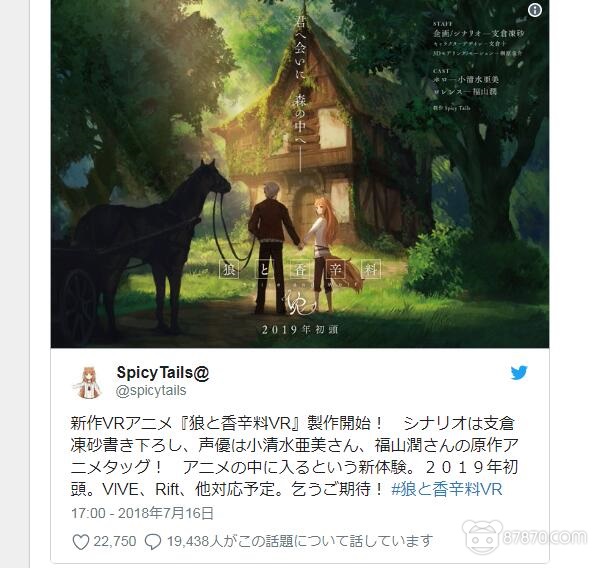View the 19,438人 conversation count link
600x568 pixels.
300,541
